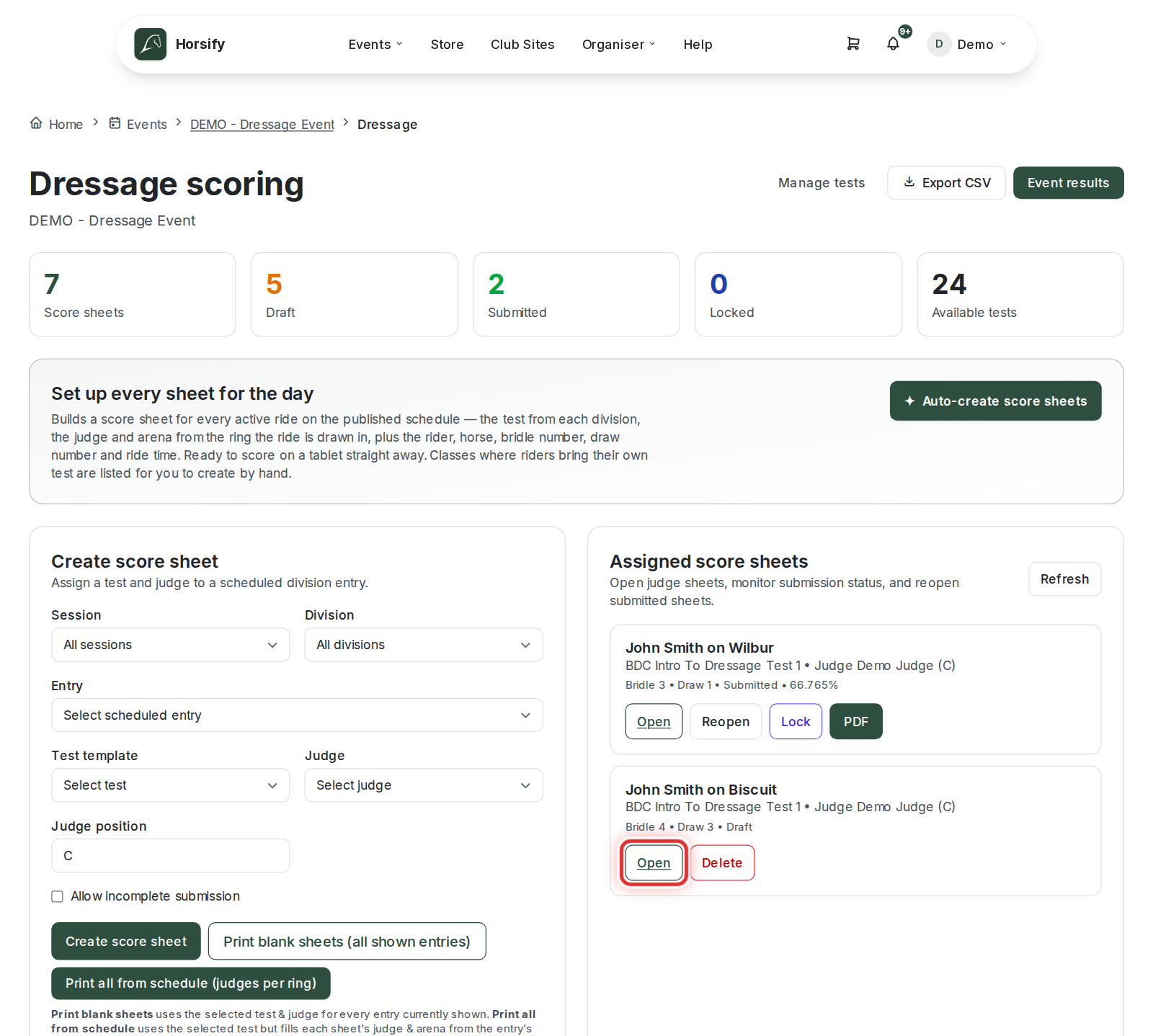Enable Allow incomplete submission checkbox
Image resolution: width=1153 pixels, height=1036 pixels.
click(x=58, y=896)
